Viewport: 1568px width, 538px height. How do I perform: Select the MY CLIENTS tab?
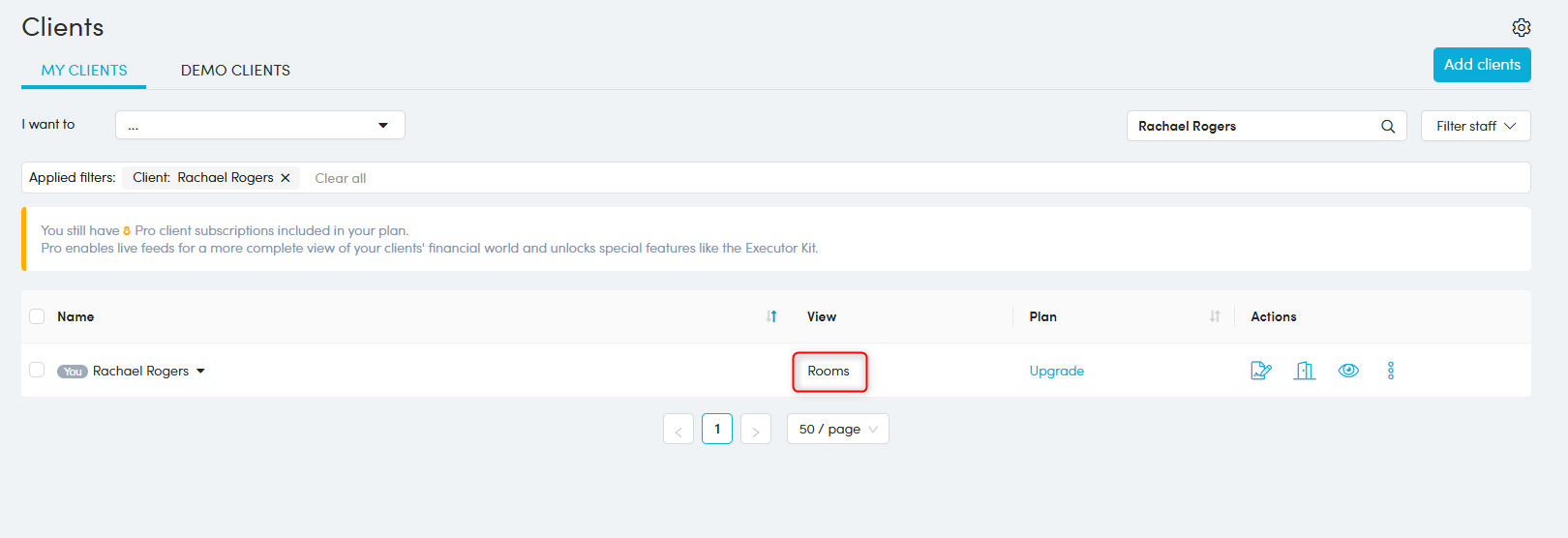click(84, 71)
